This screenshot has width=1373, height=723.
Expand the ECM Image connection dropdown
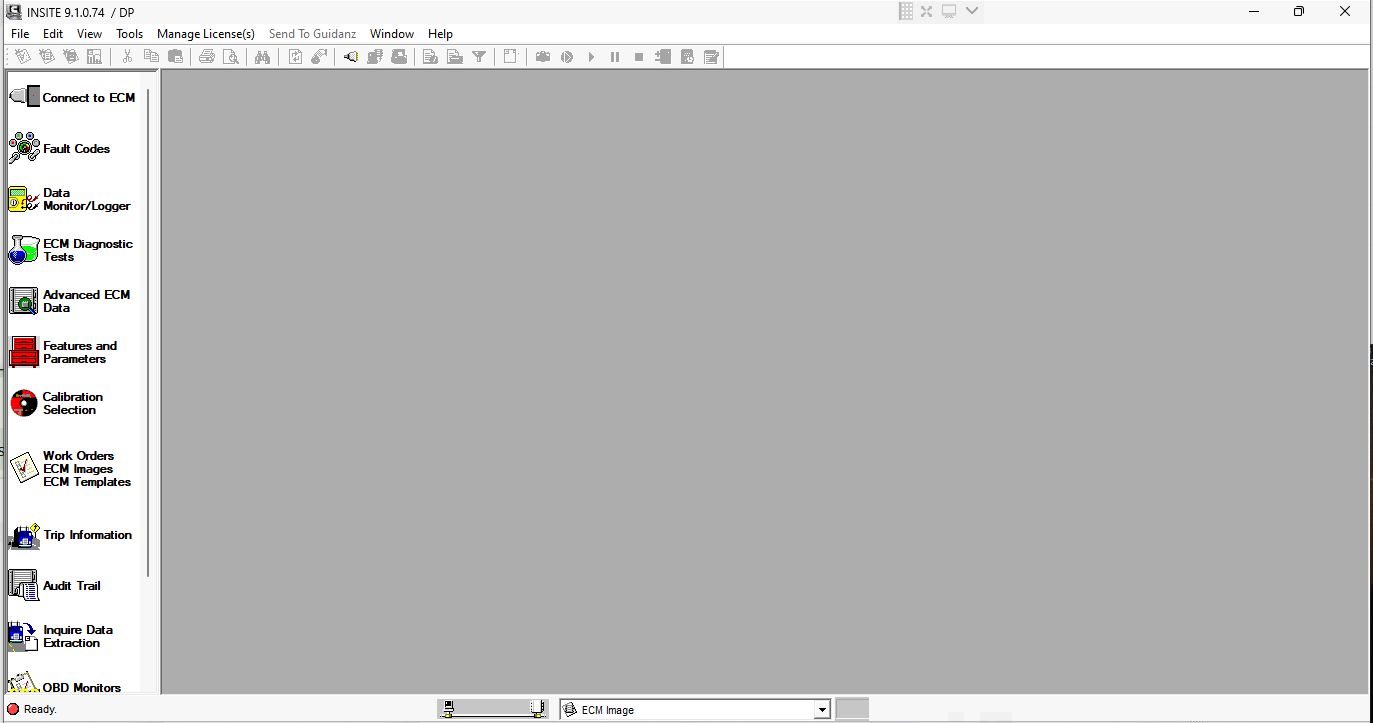click(x=822, y=710)
